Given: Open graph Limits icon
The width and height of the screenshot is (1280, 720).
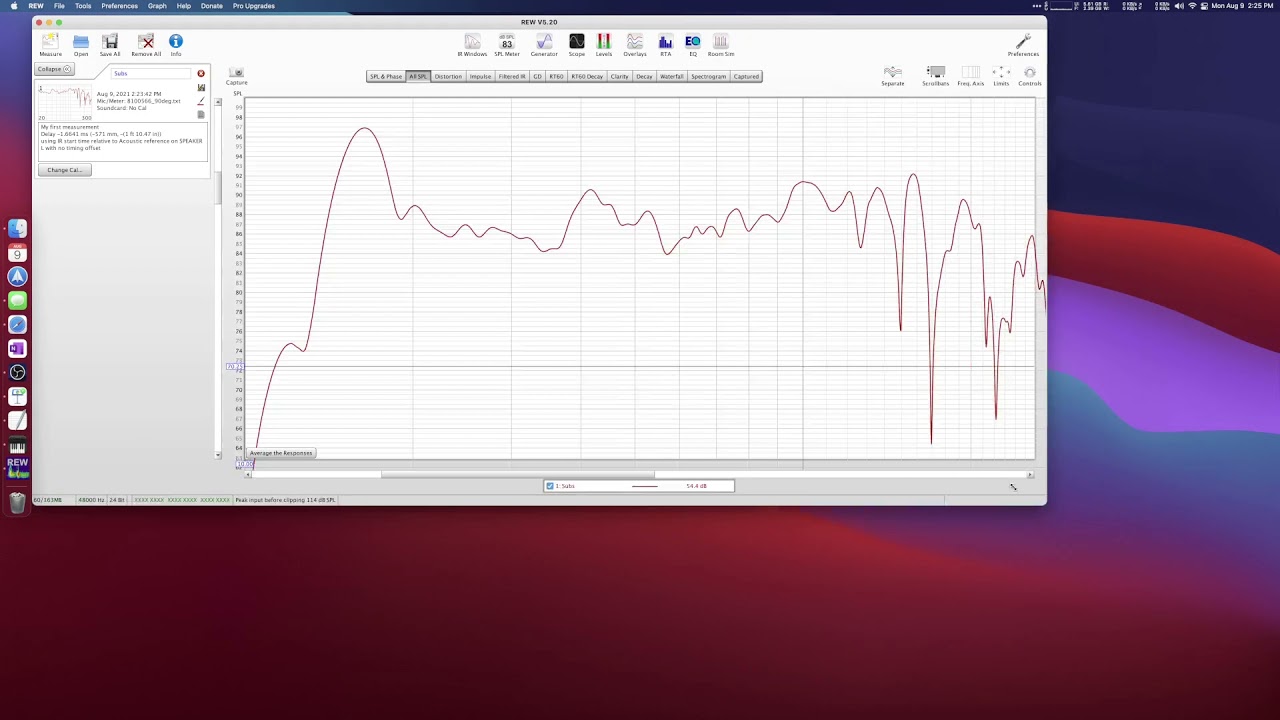Looking at the screenshot, I should [1001, 73].
